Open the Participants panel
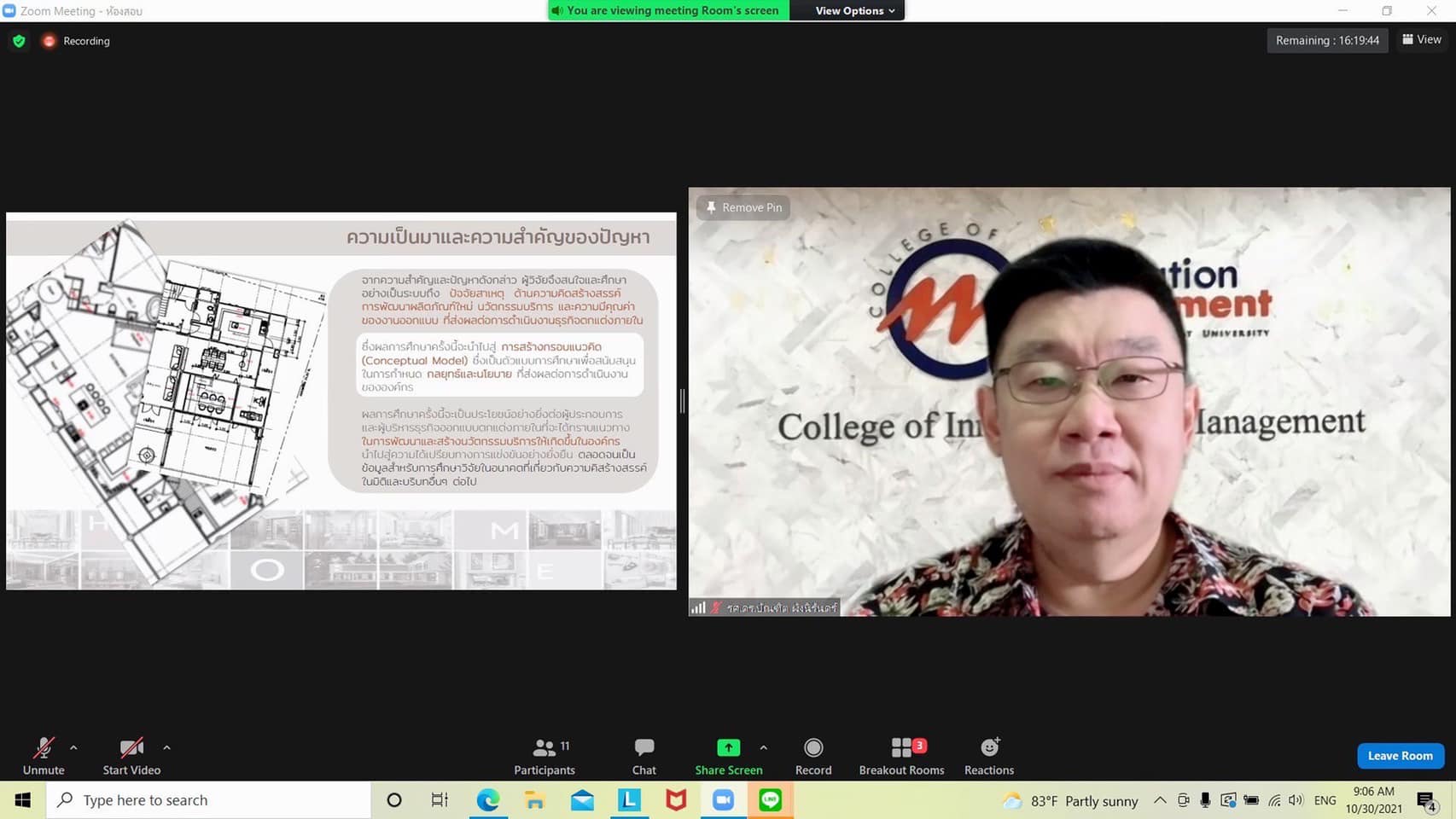This screenshot has width=1456, height=819. pyautogui.click(x=544, y=756)
